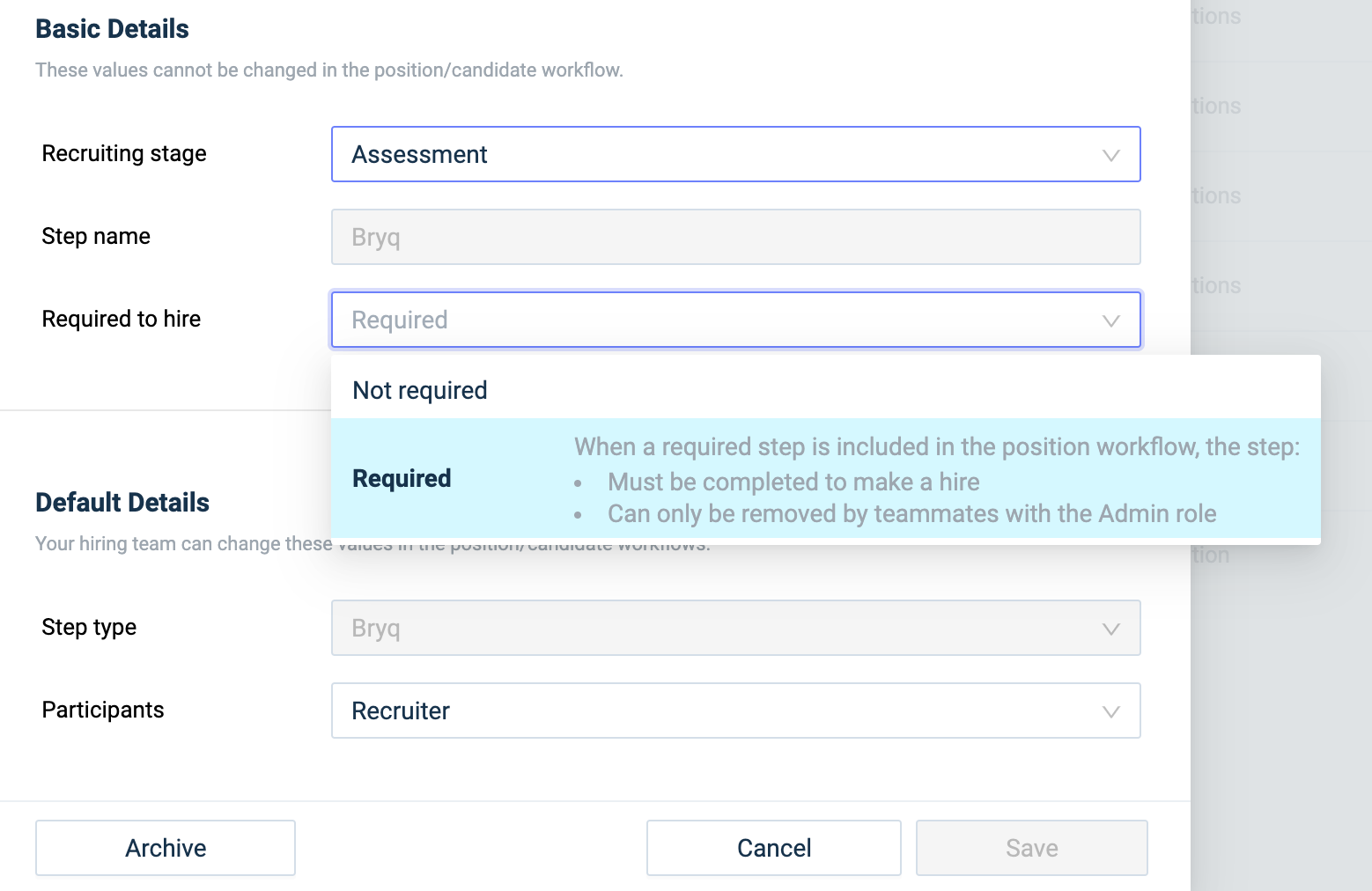
Task: Click the Save button
Action: click(x=1031, y=848)
